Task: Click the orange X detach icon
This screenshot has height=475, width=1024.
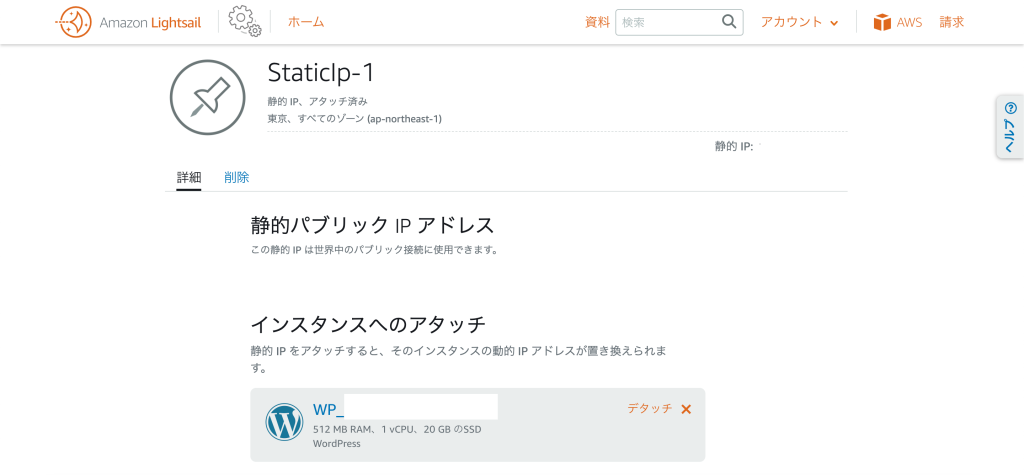Action: pos(686,410)
